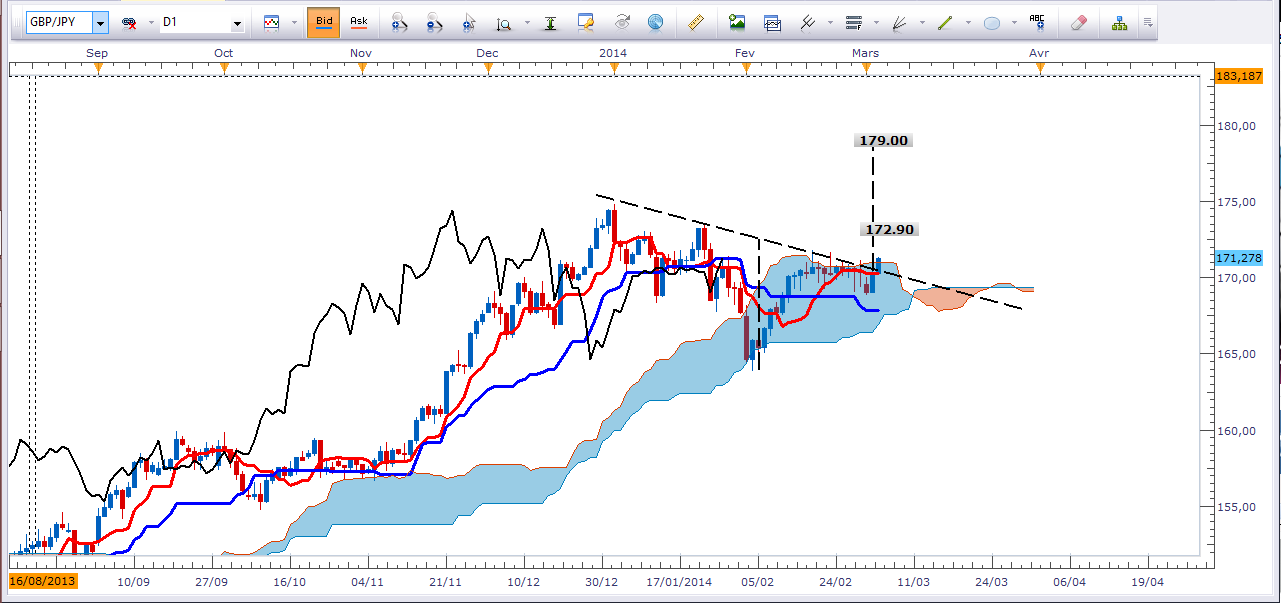Expand arrow next to ellipse tool
1281x603 pixels.
[x=1014, y=22]
